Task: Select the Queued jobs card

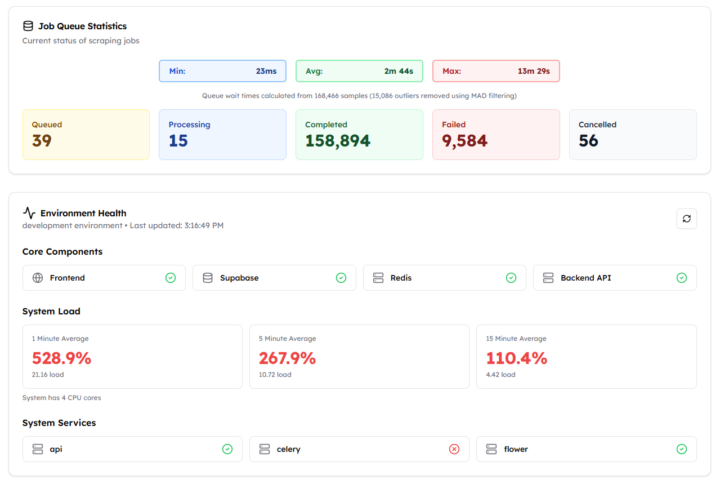Action: click(x=86, y=134)
